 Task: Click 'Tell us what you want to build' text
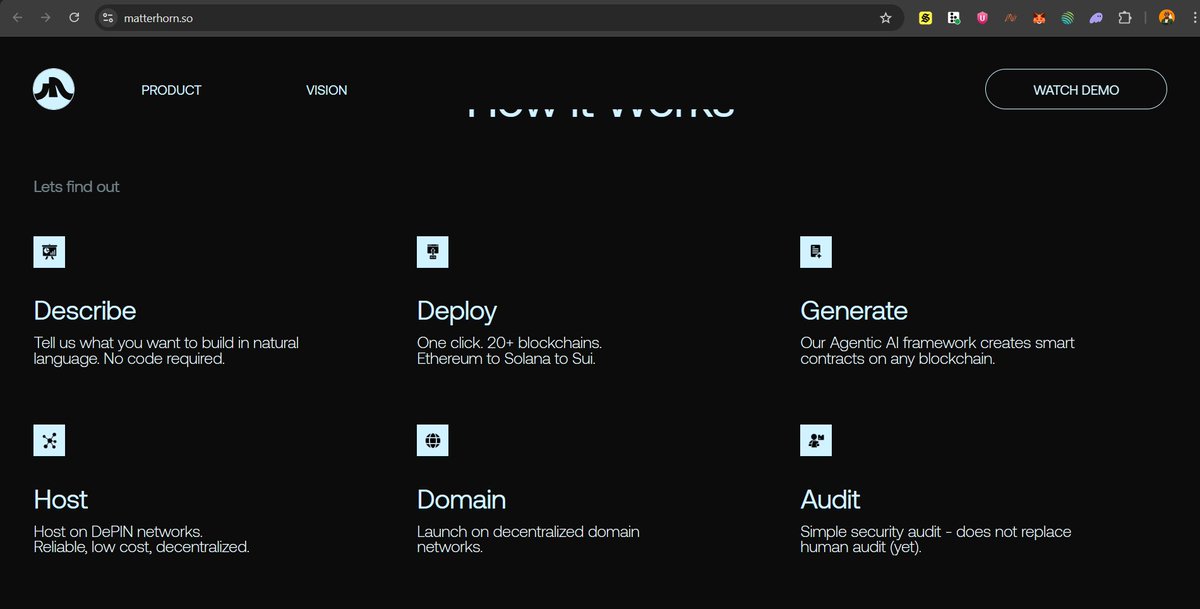pyautogui.click(x=166, y=351)
